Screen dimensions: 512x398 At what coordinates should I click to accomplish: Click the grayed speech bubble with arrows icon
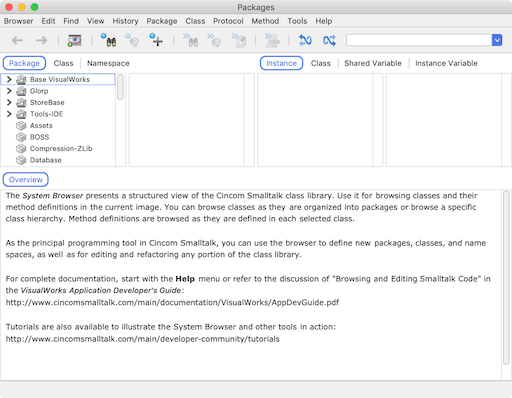click(x=214, y=40)
